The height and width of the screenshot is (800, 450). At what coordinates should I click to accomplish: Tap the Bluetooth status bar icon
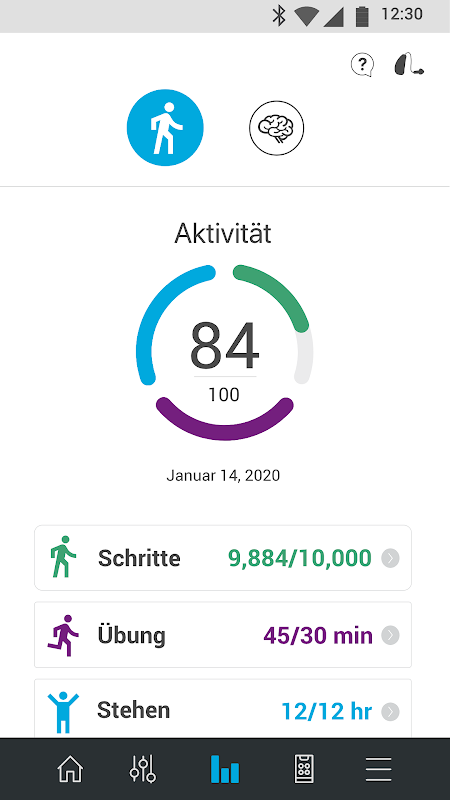coord(279,16)
